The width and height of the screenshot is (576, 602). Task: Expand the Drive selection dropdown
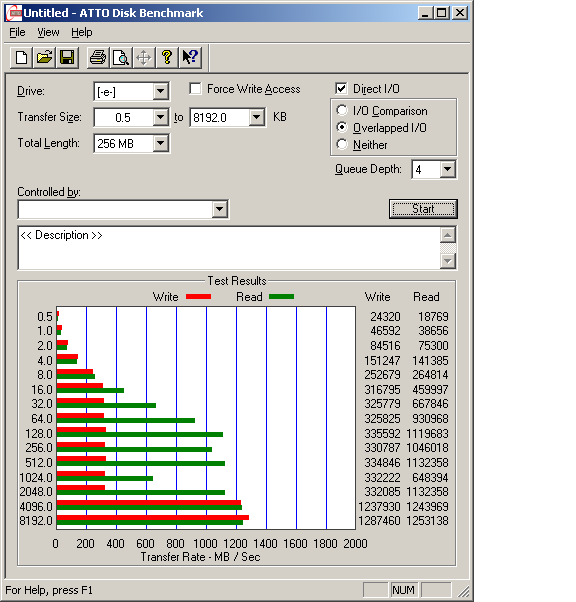pyautogui.click(x=161, y=92)
